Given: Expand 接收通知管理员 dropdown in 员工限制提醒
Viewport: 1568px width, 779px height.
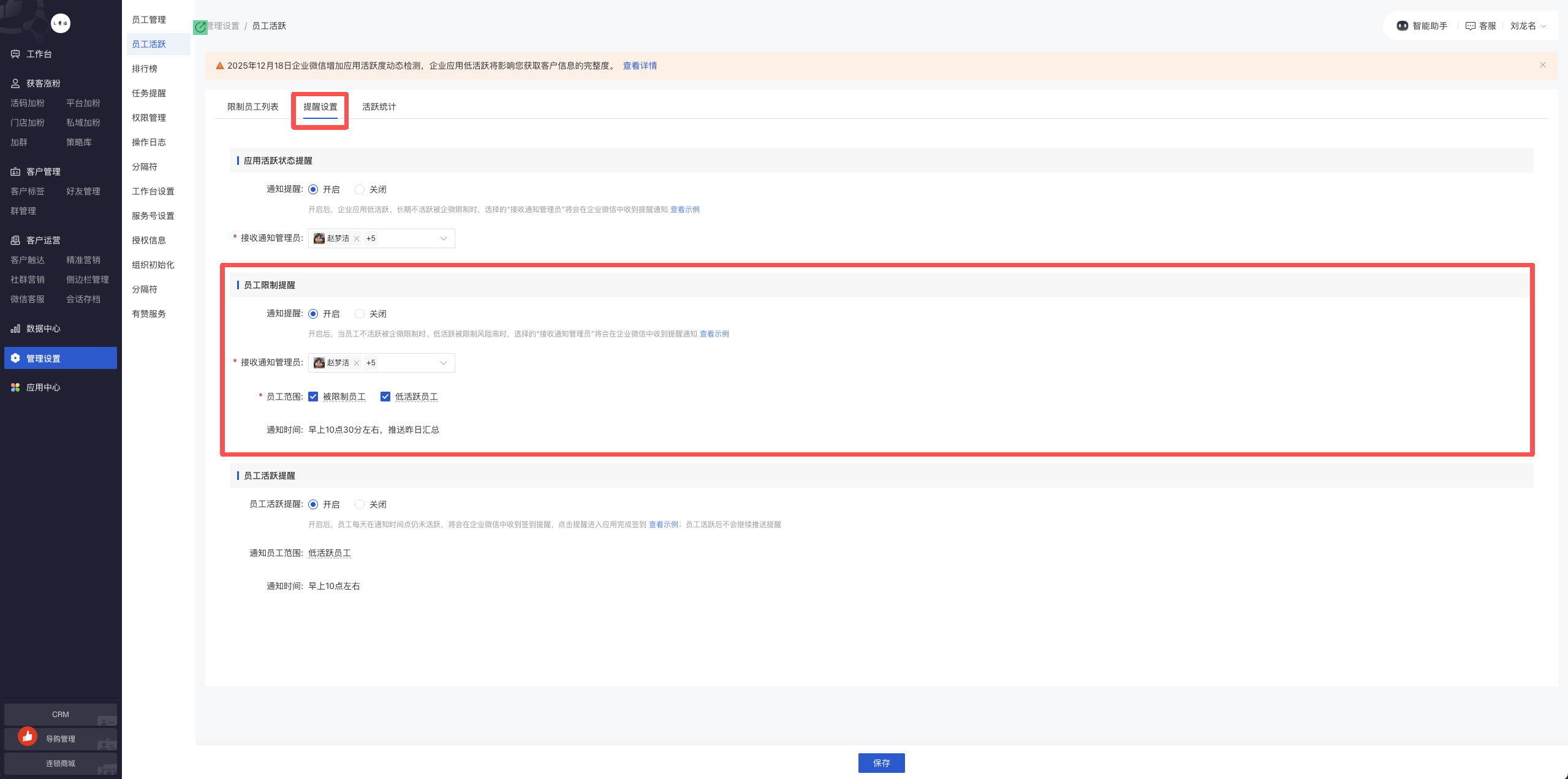Looking at the screenshot, I should pyautogui.click(x=443, y=363).
